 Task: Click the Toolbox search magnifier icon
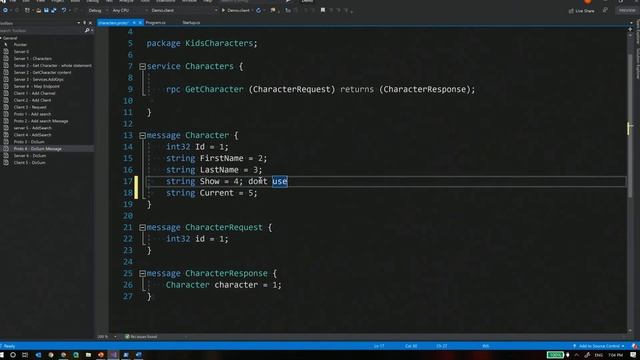tap(87, 30)
